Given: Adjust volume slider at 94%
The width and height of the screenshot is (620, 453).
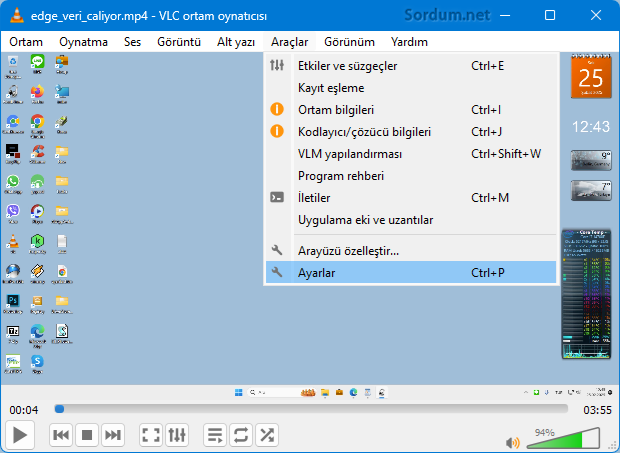Looking at the screenshot, I should click(563, 438).
